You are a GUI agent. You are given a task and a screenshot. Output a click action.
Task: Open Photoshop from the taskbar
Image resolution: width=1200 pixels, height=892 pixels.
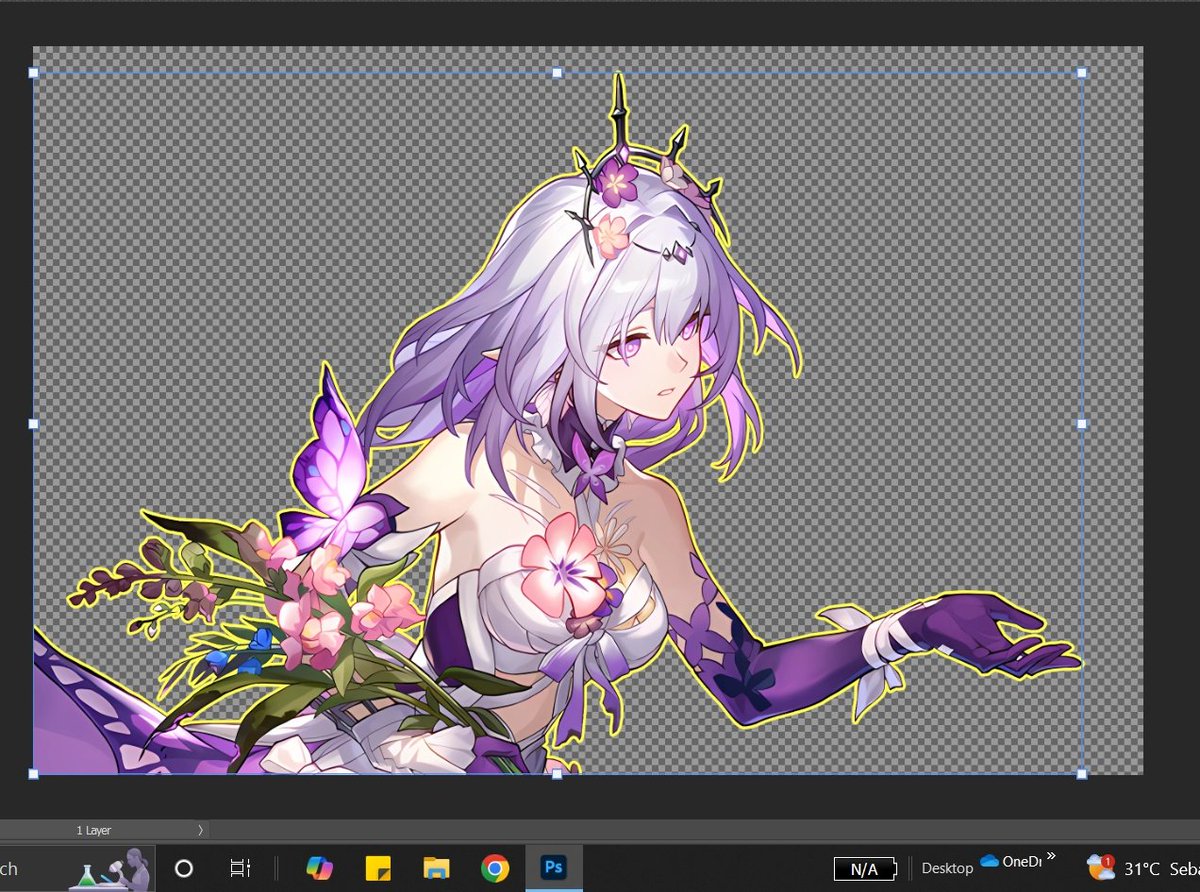(x=553, y=868)
